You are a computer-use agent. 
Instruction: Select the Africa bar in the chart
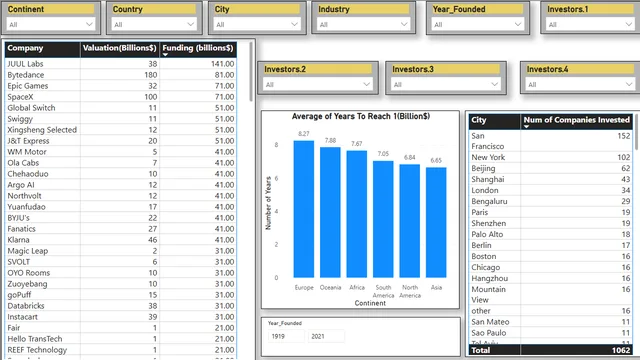(x=357, y=214)
